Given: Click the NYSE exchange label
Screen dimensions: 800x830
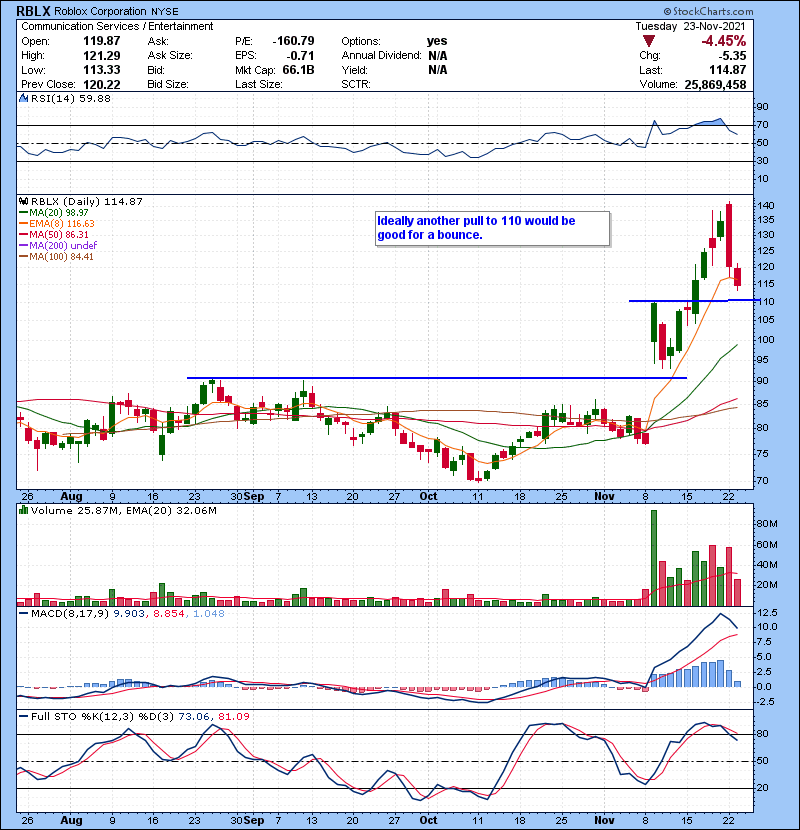Looking at the screenshot, I should [x=165, y=12].
